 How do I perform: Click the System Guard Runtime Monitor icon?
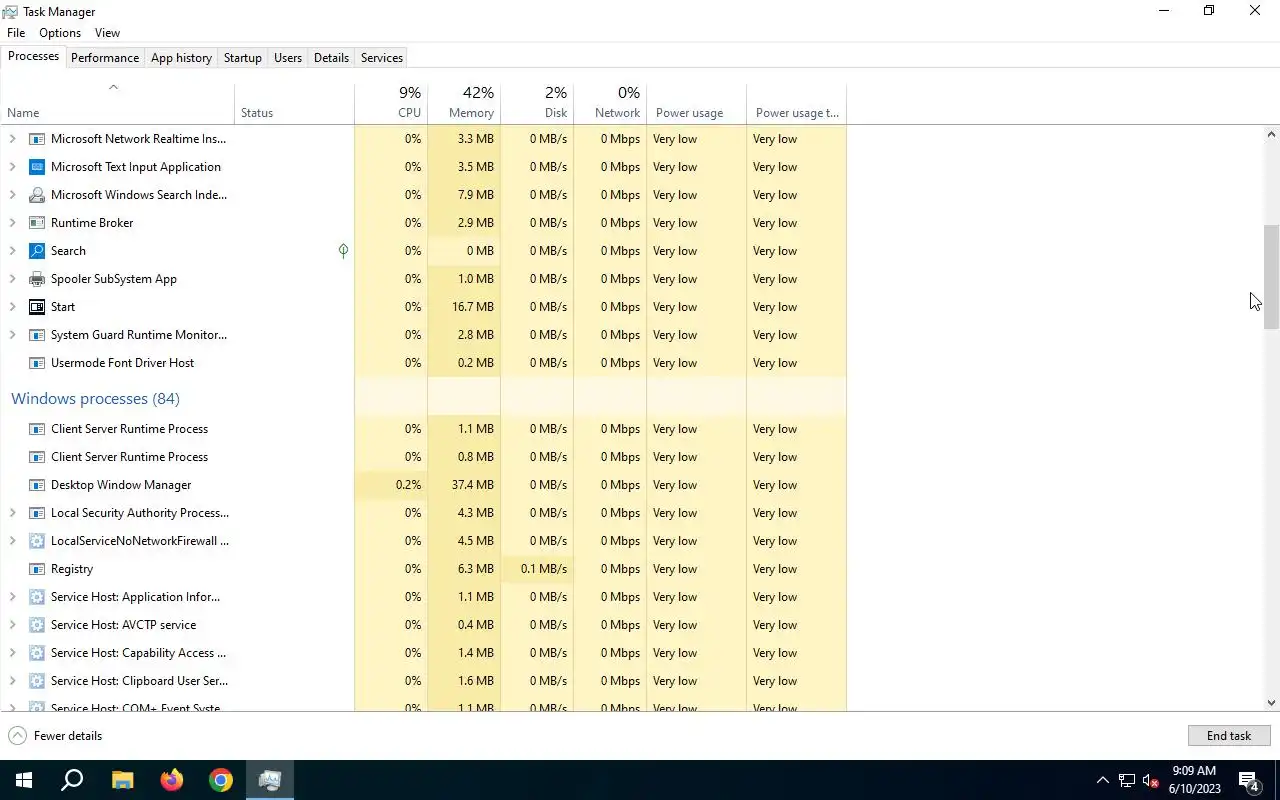(37, 335)
